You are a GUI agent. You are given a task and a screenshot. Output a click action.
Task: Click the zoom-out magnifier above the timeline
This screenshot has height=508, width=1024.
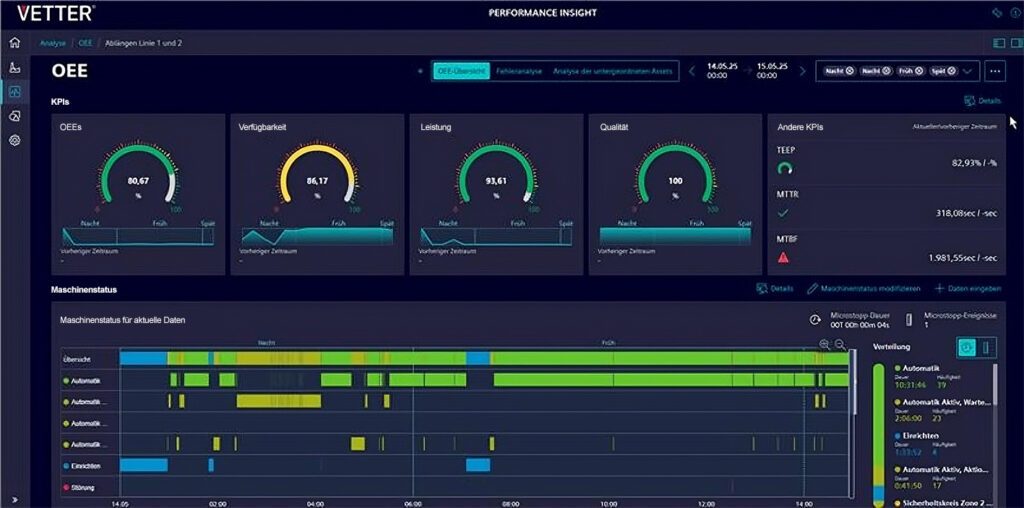(840, 344)
